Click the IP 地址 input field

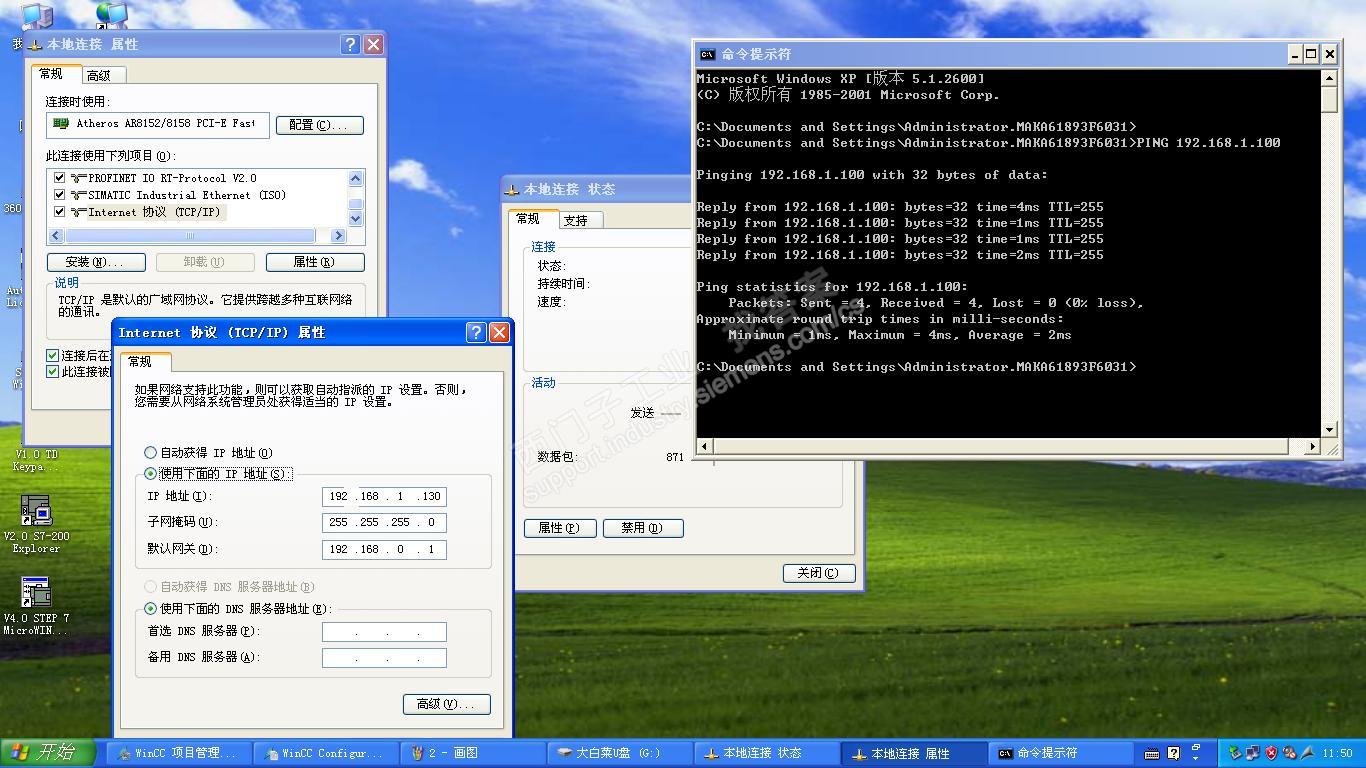click(x=384, y=496)
